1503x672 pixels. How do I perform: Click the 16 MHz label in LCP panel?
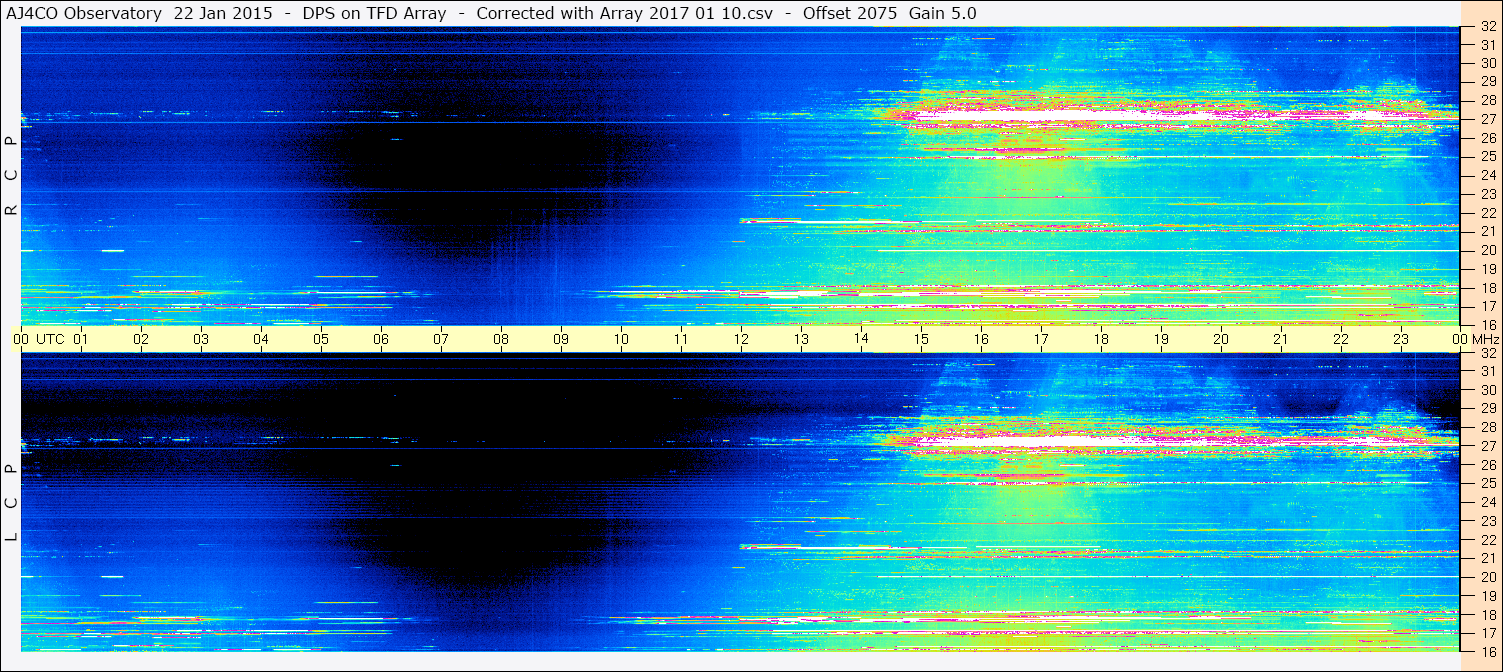(1488, 651)
